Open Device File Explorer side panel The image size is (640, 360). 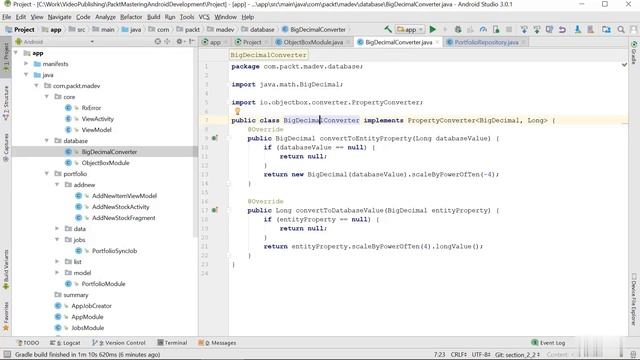[x=634, y=299]
